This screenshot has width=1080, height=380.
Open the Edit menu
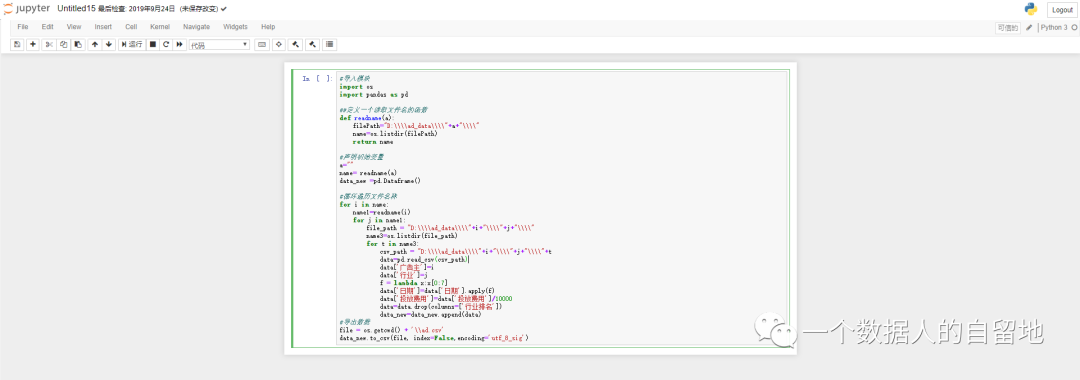pos(48,27)
